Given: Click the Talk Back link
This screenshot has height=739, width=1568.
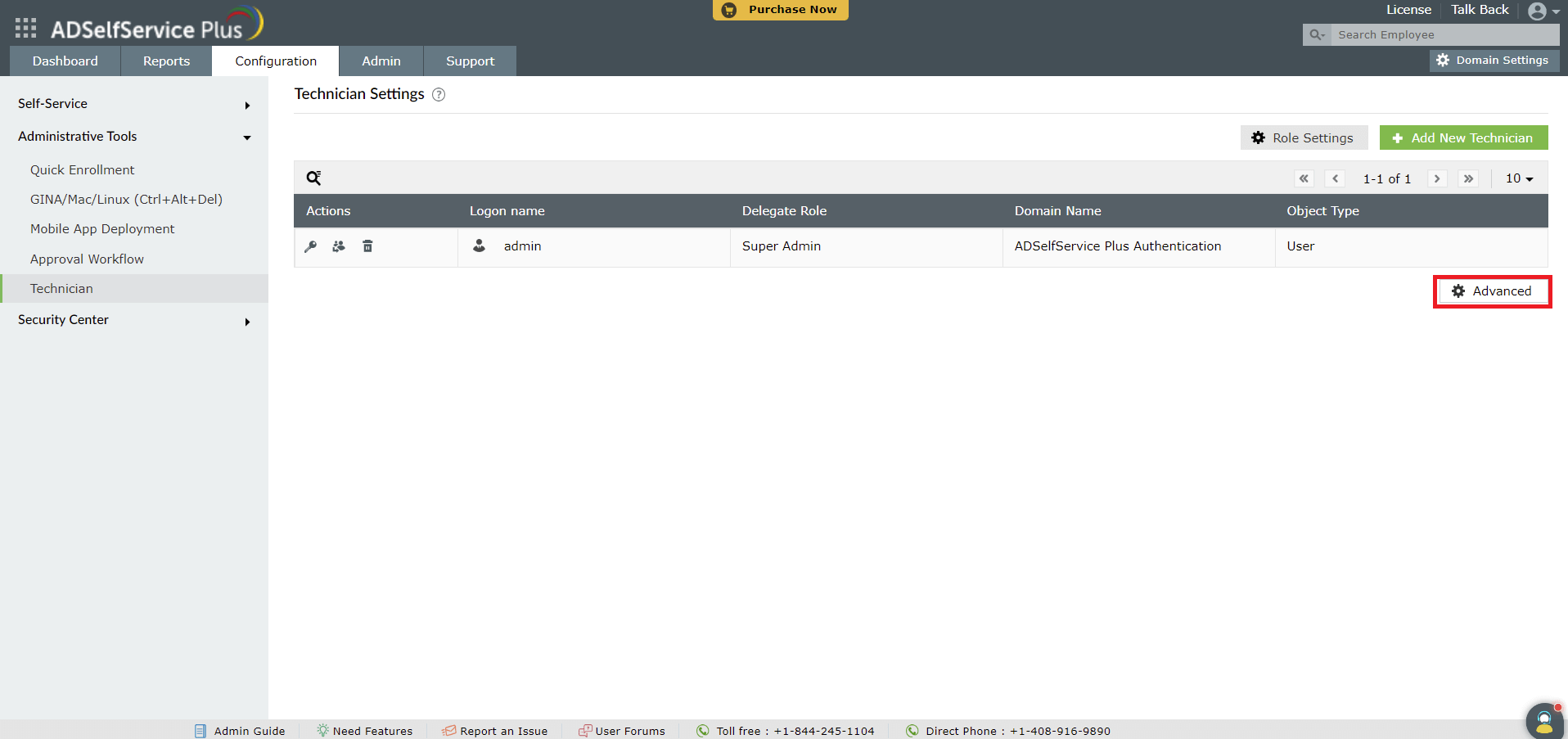Looking at the screenshot, I should pyautogui.click(x=1480, y=10).
